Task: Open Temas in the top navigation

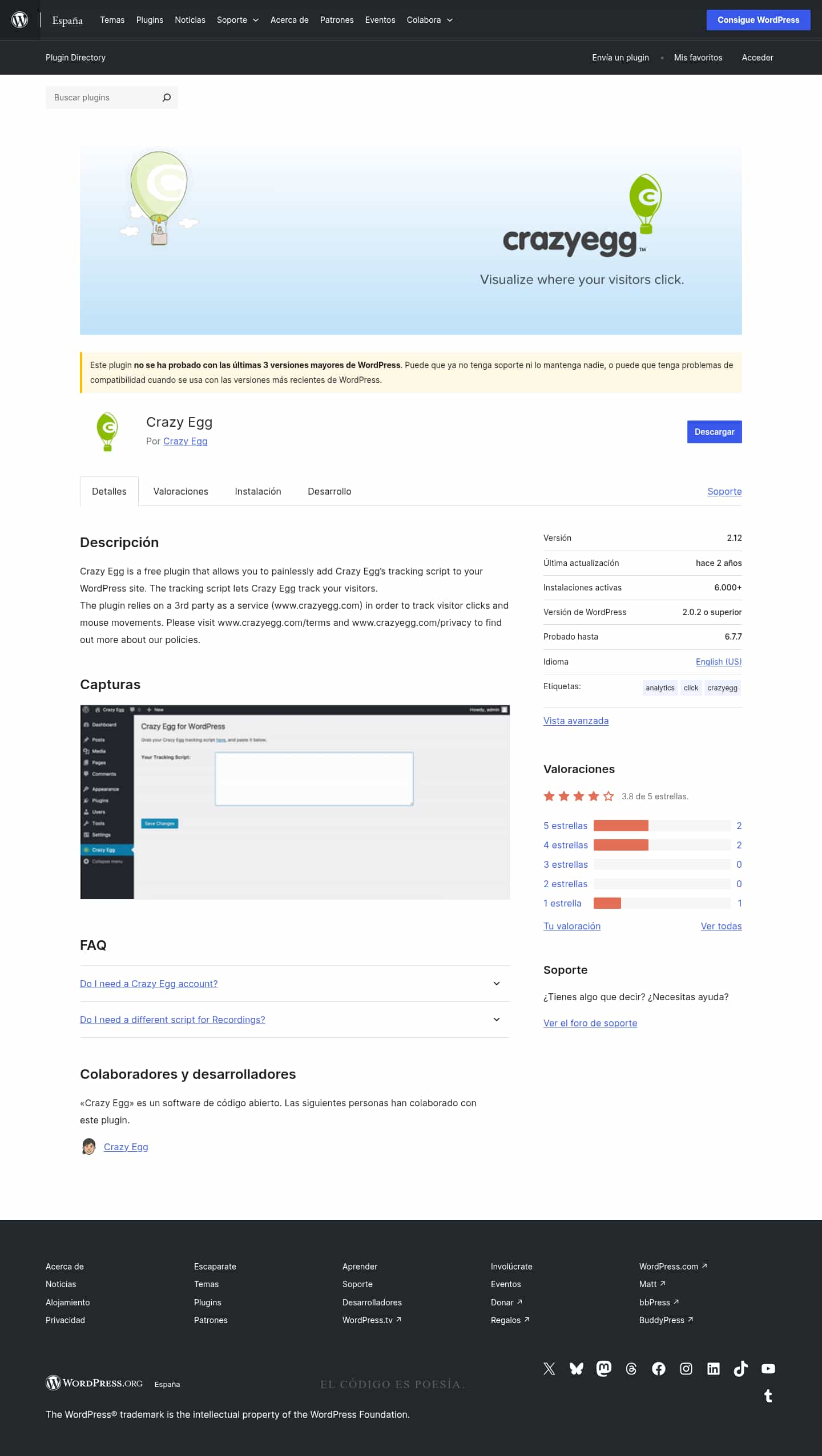Action: point(112,20)
